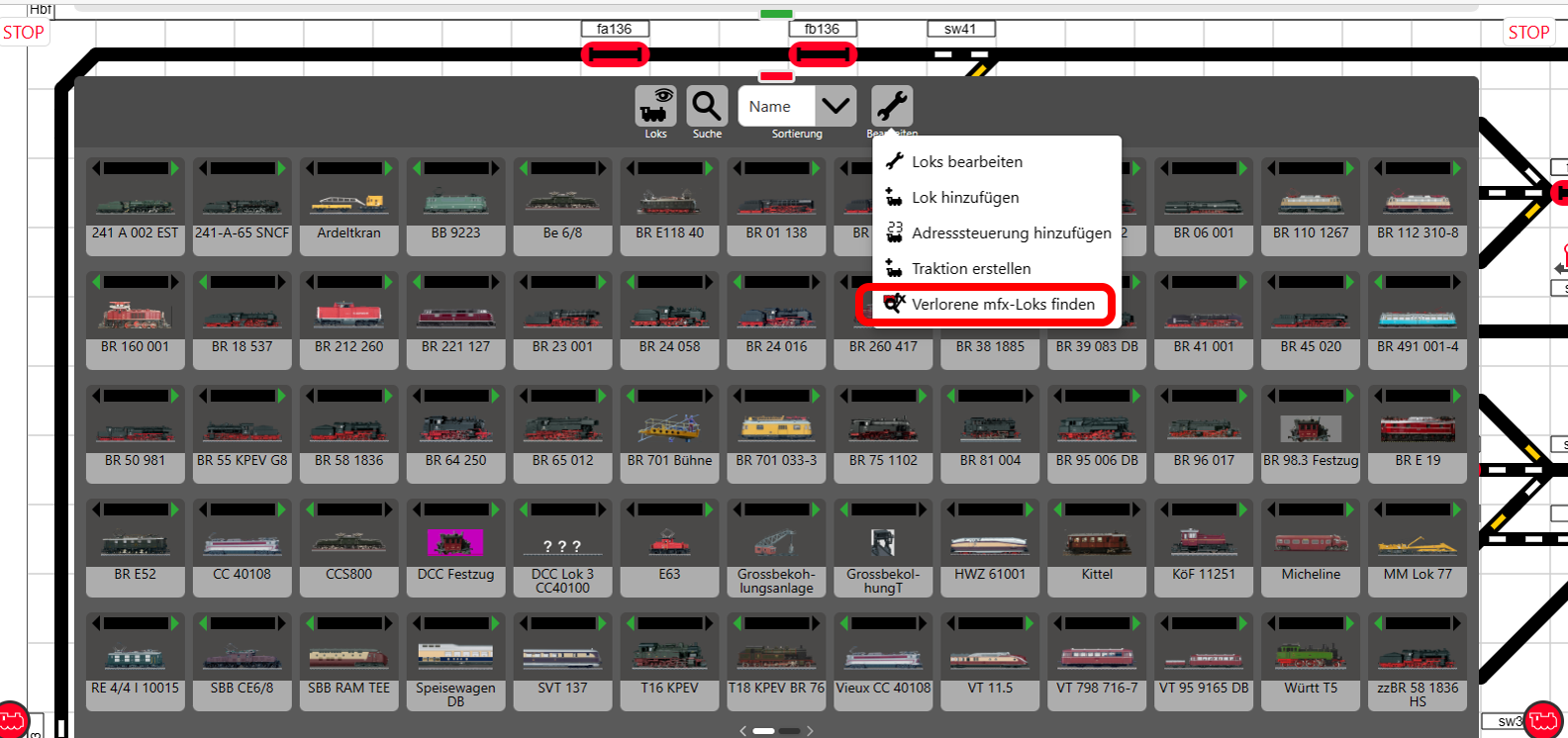Select locomotive BR 701 033-3

777,434
